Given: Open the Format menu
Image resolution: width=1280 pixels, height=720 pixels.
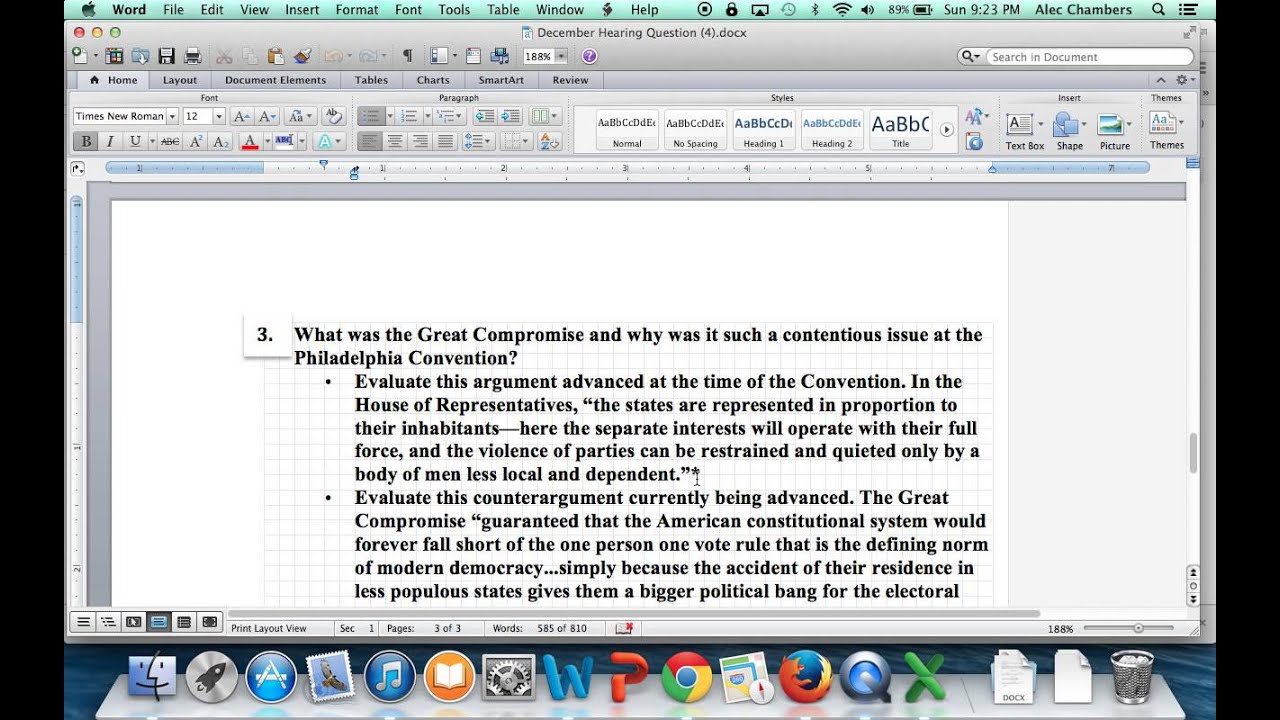Looking at the screenshot, I should click(x=357, y=10).
